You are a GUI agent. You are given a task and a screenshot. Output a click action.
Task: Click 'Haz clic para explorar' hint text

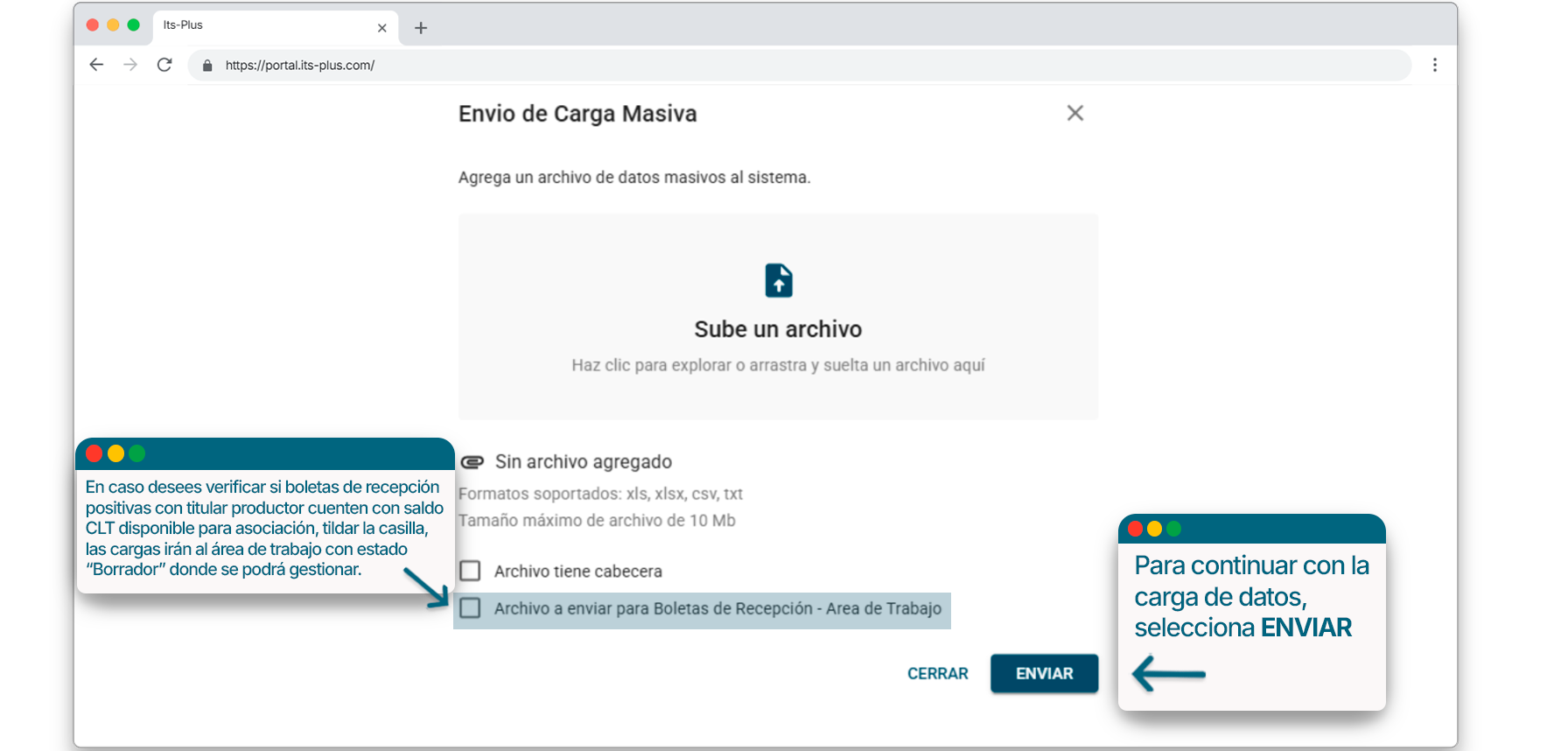click(778, 365)
